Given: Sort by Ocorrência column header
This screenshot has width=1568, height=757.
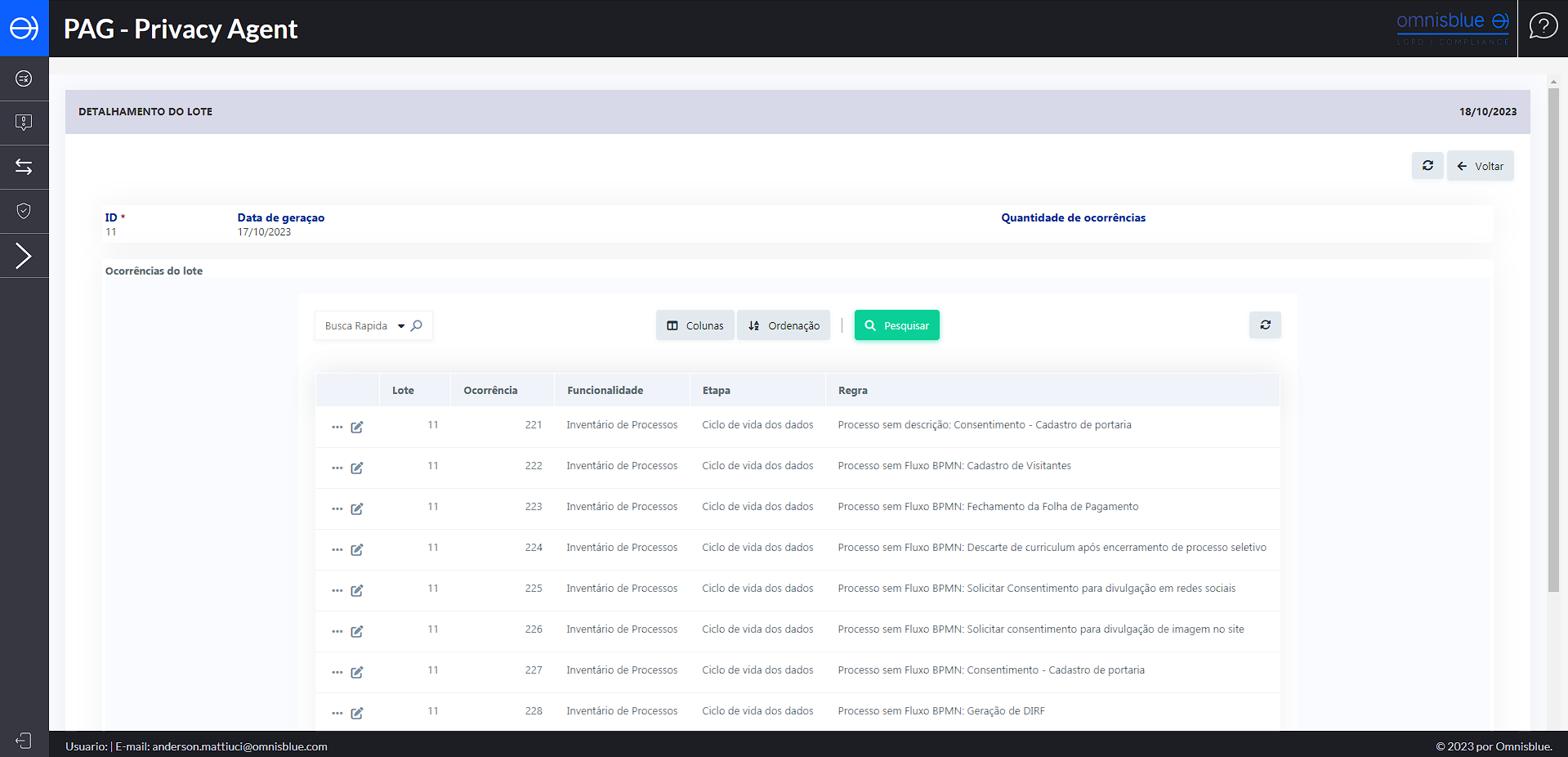Looking at the screenshot, I should coord(490,391).
